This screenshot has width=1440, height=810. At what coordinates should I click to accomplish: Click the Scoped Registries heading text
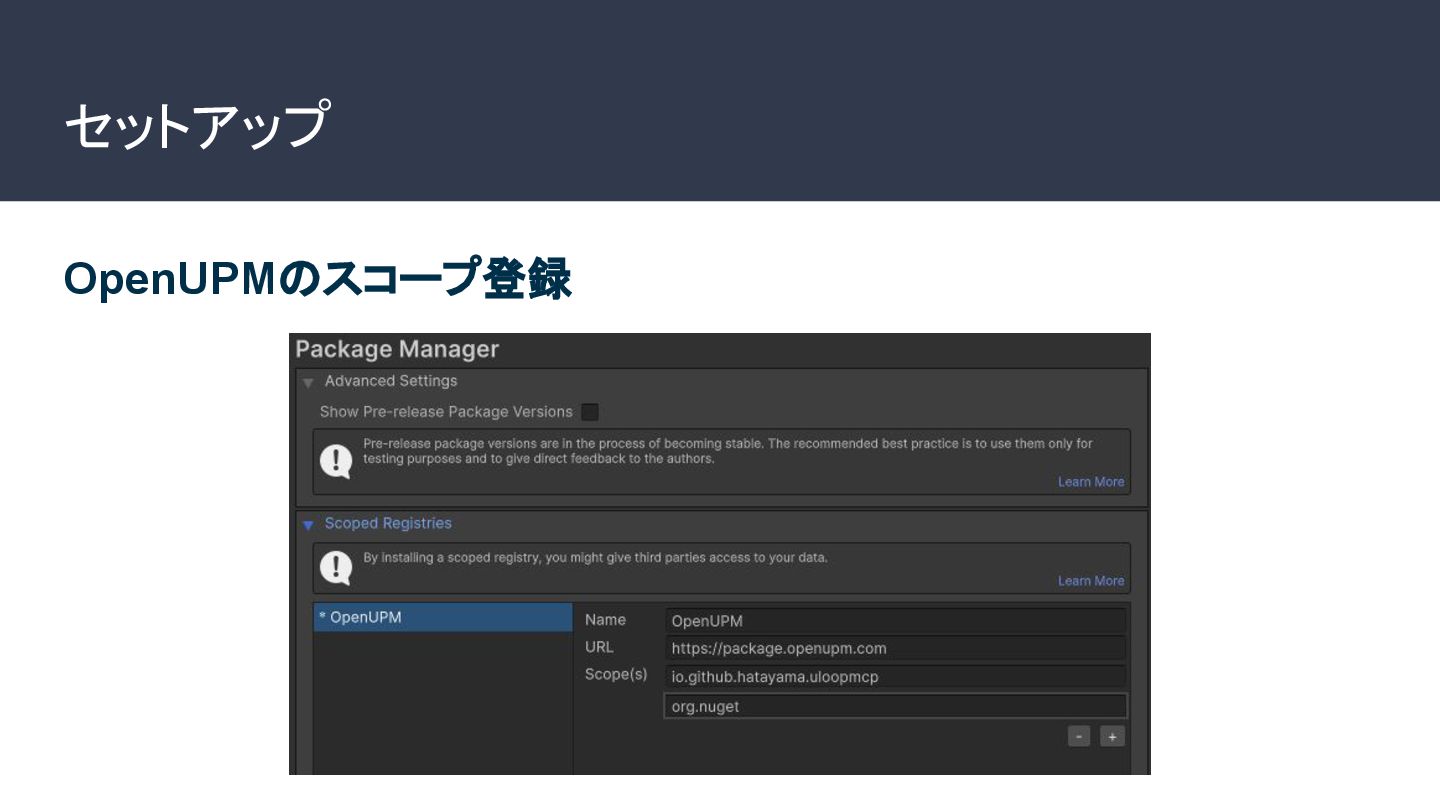click(388, 523)
